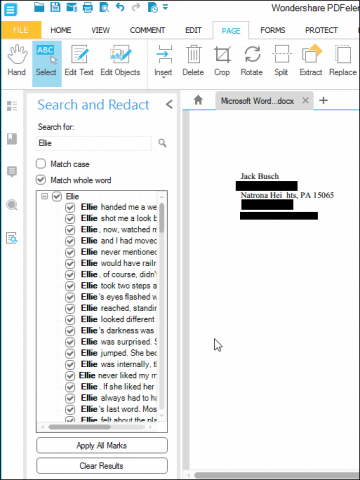Click the document horizontal scrollbar
360x480 pixels.
[277, 475]
